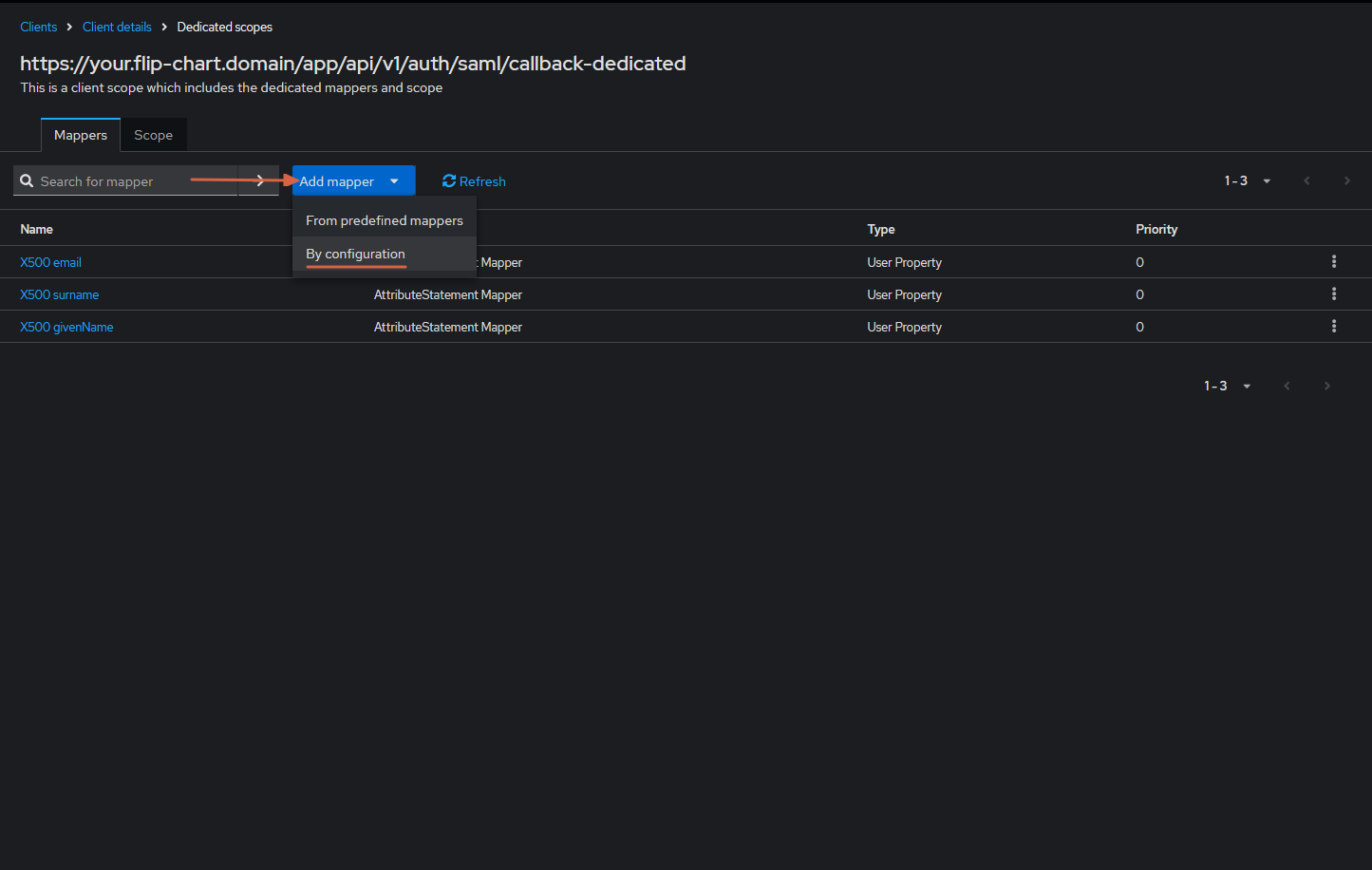Expand bottom 1-3 items-per-page dropdown
Viewport: 1372px width, 870px height.
click(1228, 386)
